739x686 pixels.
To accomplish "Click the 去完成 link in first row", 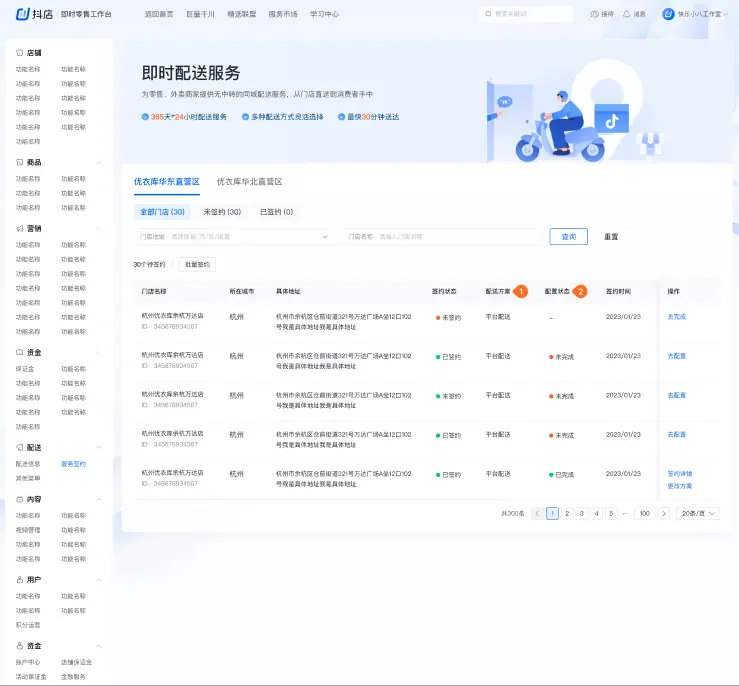I will click(676, 317).
